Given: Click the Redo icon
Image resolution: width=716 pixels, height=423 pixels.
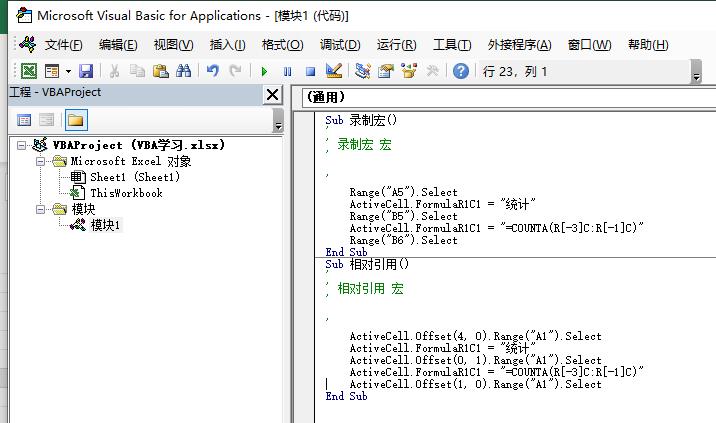Looking at the screenshot, I should click(x=235, y=71).
